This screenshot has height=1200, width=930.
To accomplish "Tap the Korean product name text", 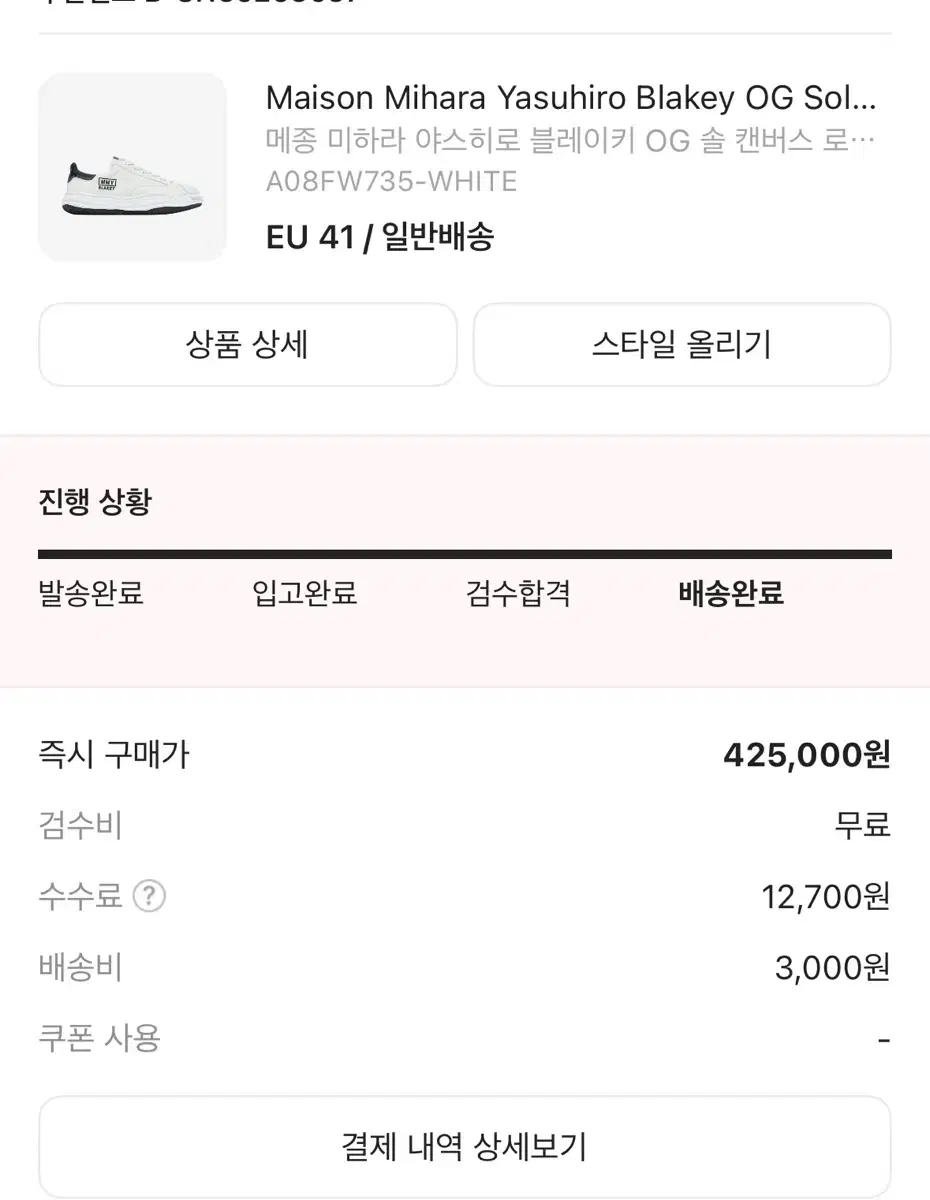I will pos(570,141).
